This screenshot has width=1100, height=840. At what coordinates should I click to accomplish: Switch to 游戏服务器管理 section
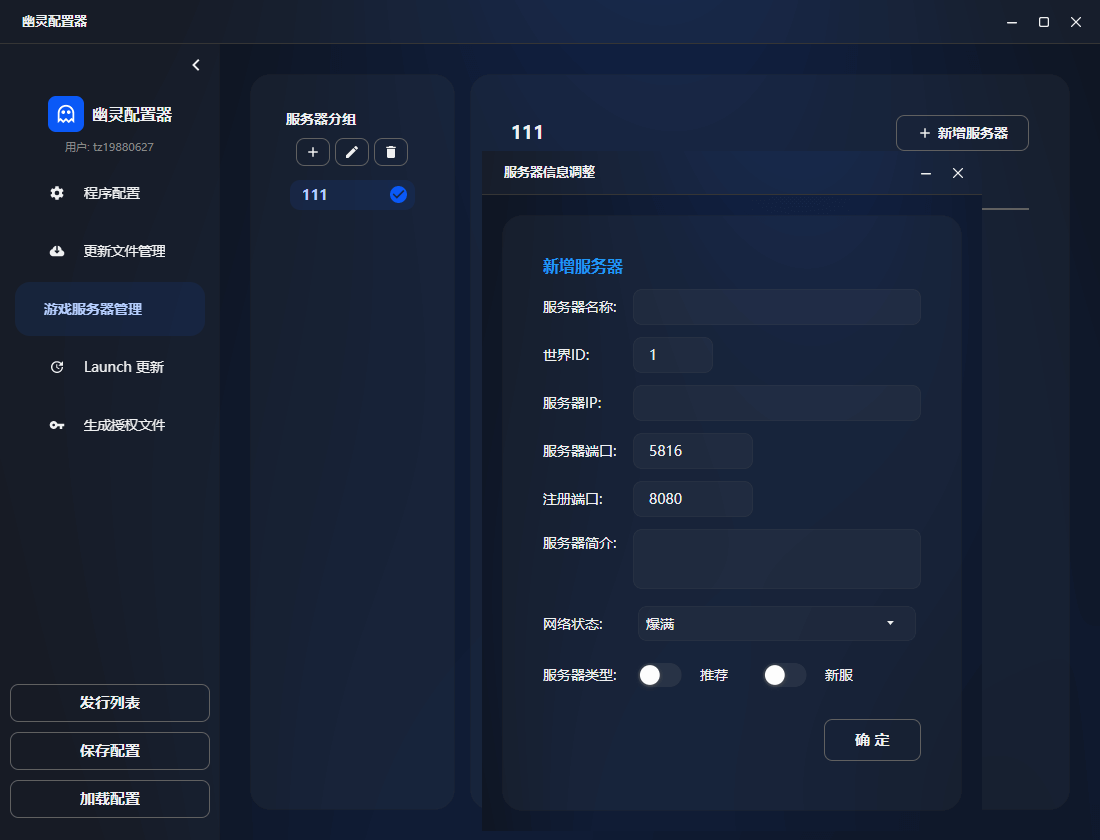click(109, 308)
